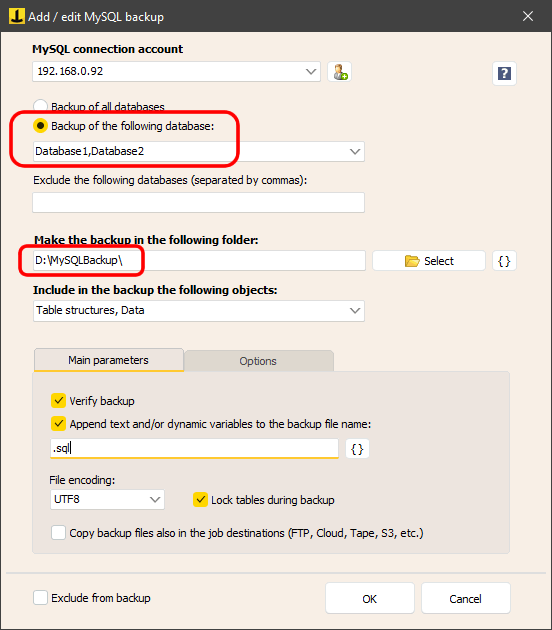Expand the Table structures, Data dropdown
The image size is (552, 630).
pos(355,311)
